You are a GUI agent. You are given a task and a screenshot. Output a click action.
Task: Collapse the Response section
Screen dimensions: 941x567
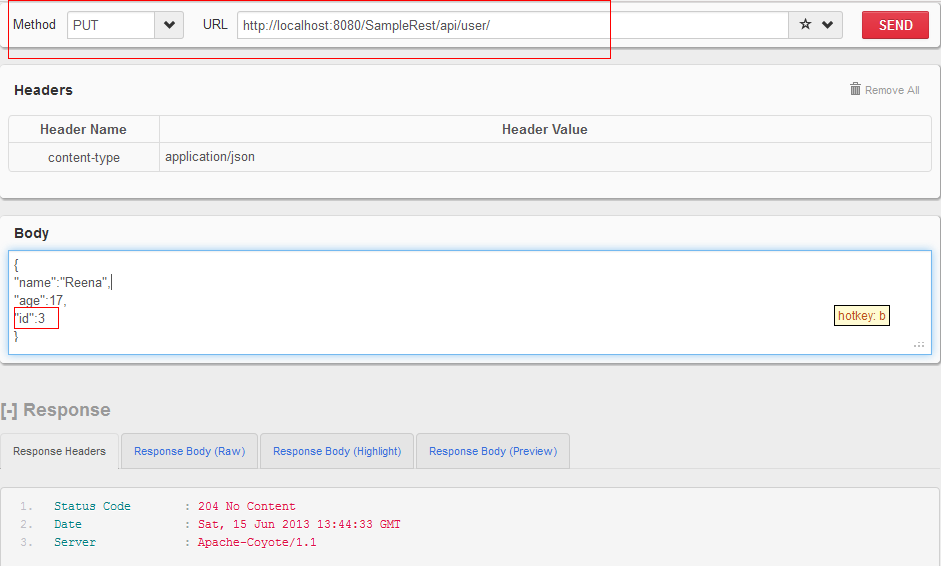[x=9, y=410]
